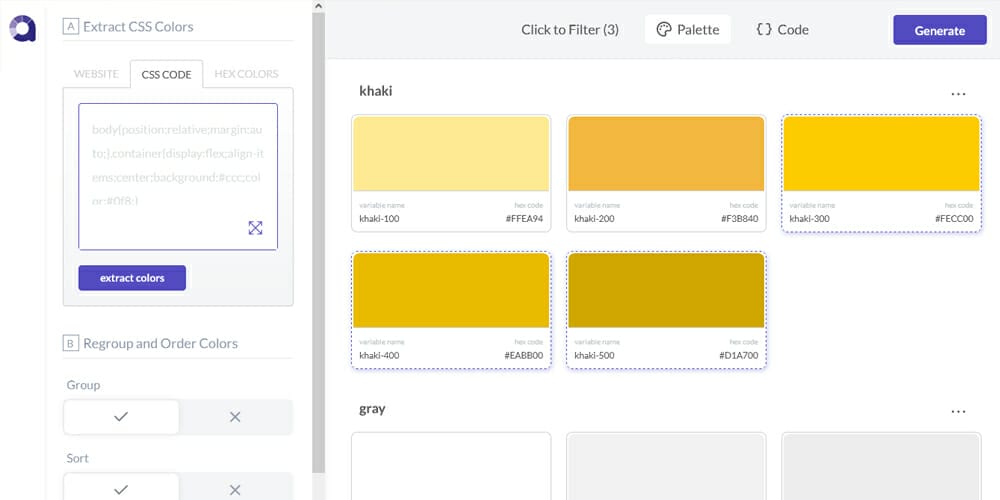Disable Sort with the X option
Viewport: 1000px width, 500px height.
tap(235, 489)
